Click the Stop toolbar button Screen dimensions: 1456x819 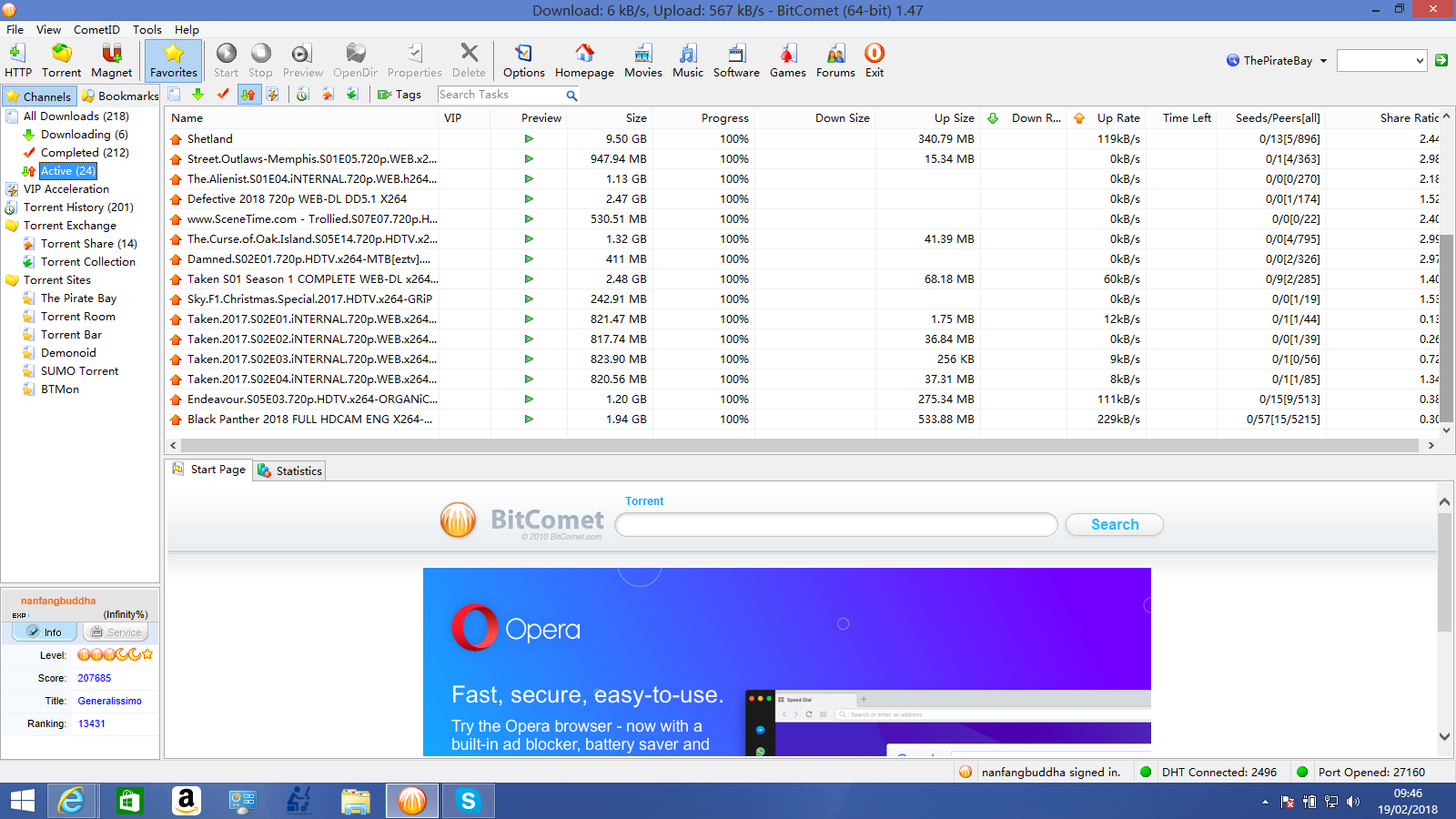tap(260, 61)
